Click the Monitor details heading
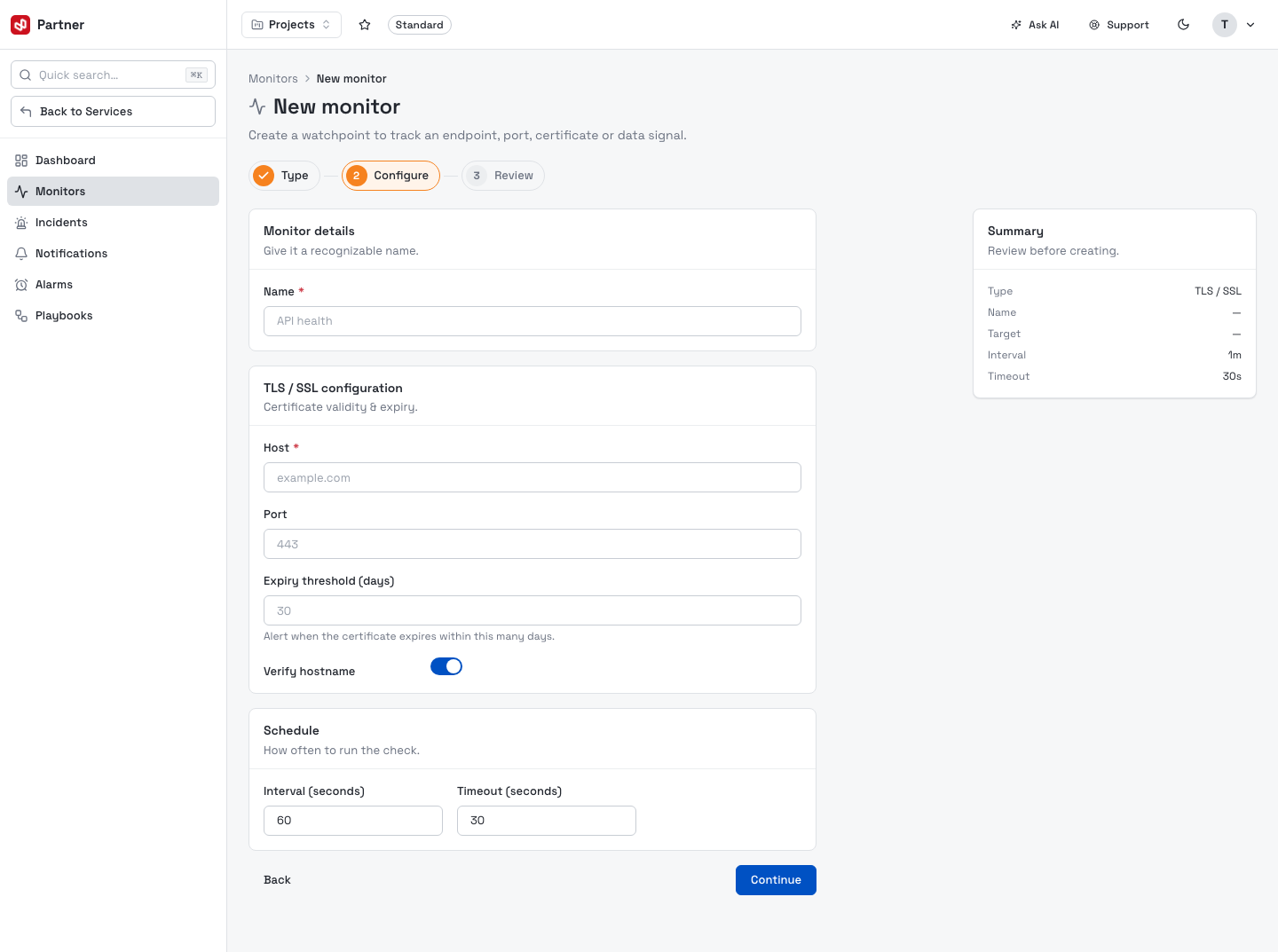 (x=309, y=232)
